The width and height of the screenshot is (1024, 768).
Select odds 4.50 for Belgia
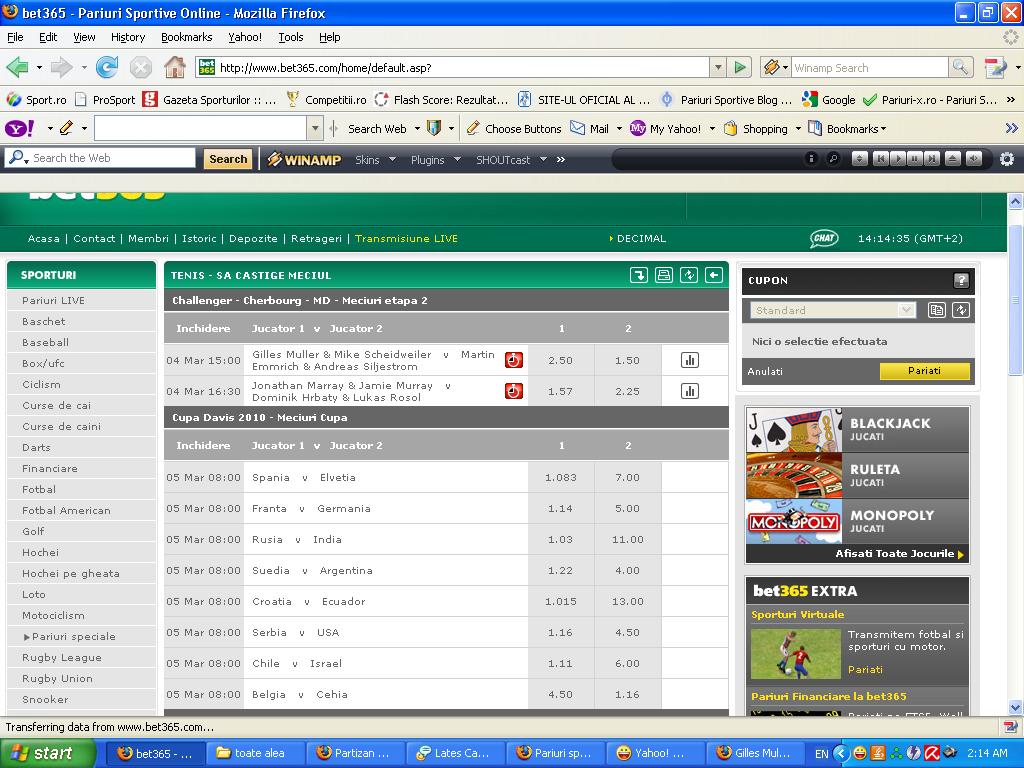point(561,694)
